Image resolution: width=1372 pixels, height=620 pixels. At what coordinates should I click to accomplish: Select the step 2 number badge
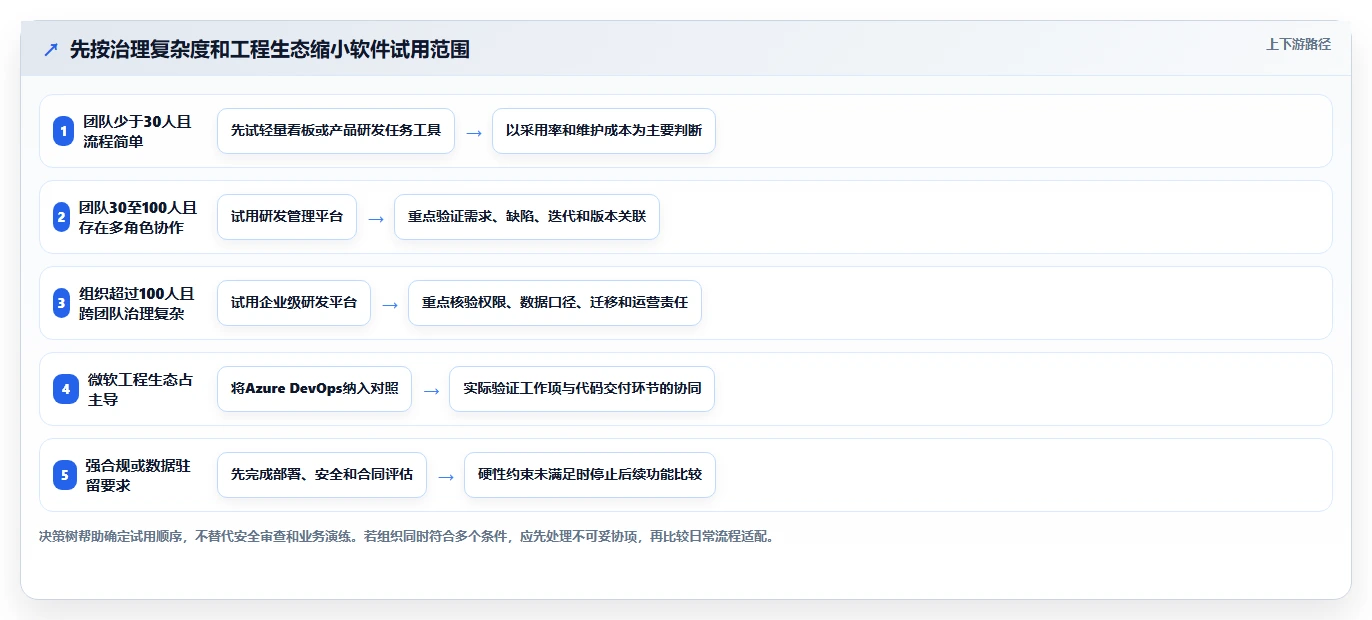pyautogui.click(x=61, y=217)
